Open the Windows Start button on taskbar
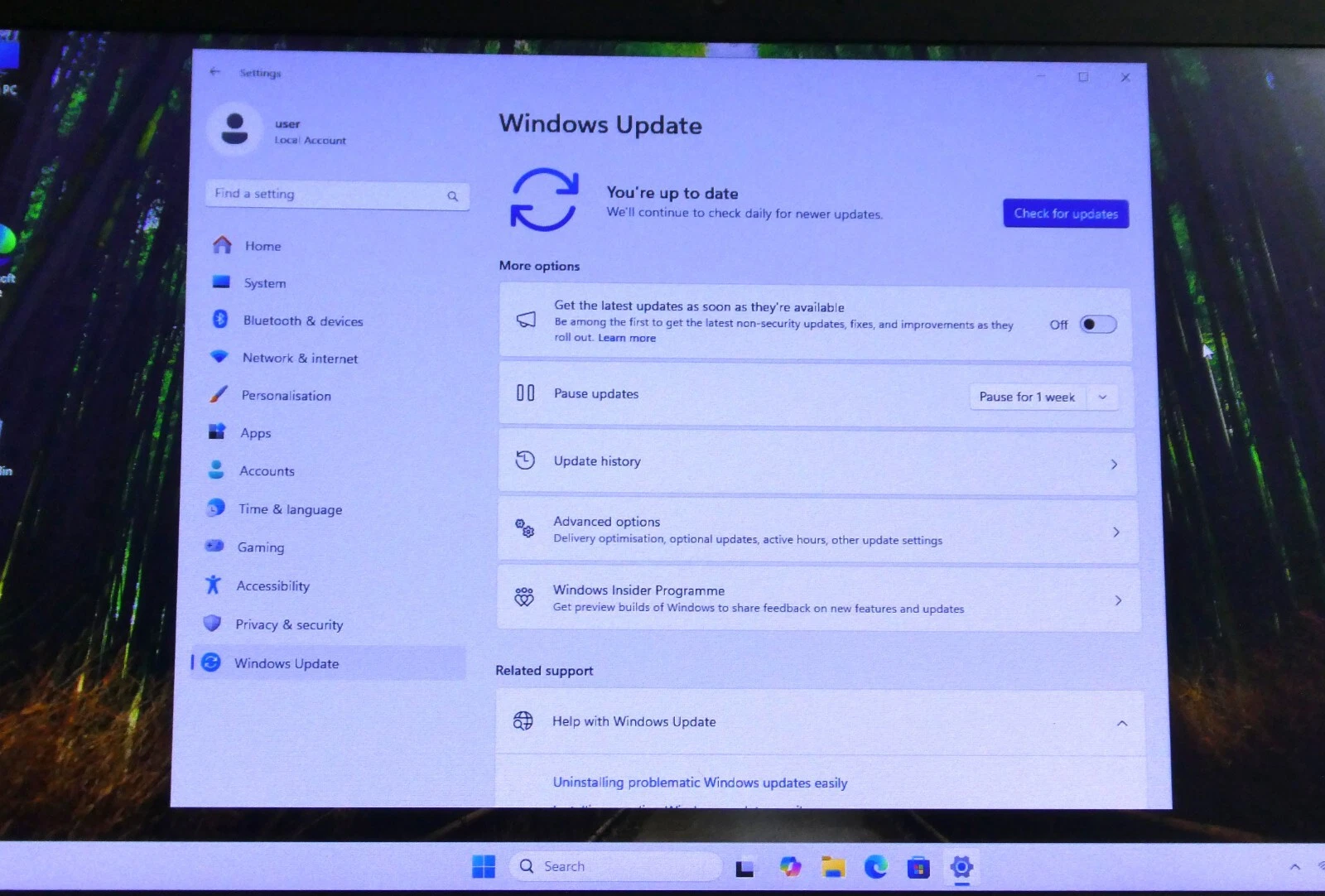The height and width of the screenshot is (896, 1325). 484,866
